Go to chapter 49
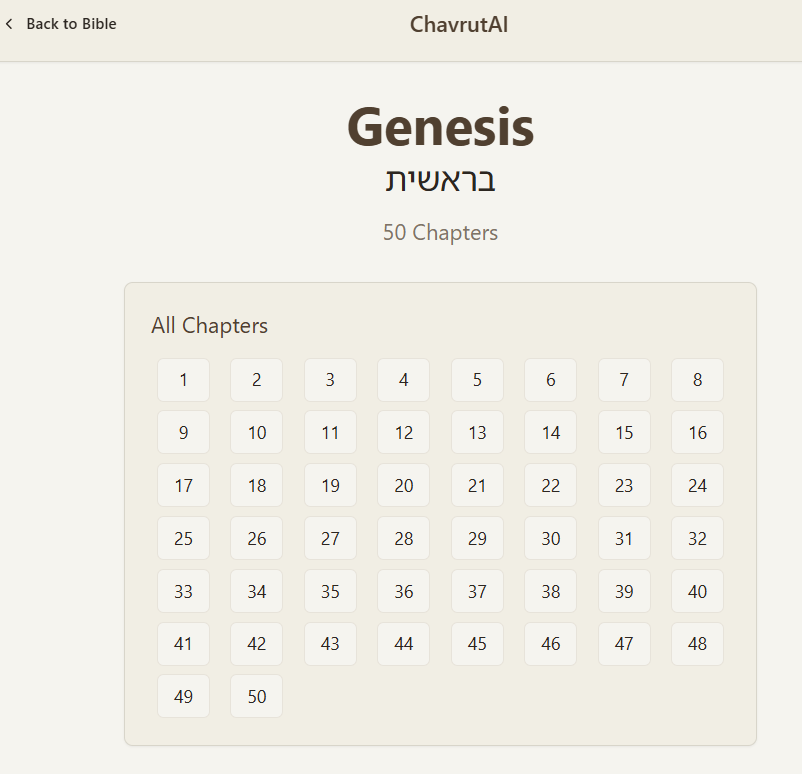This screenshot has width=802, height=774. tap(183, 696)
